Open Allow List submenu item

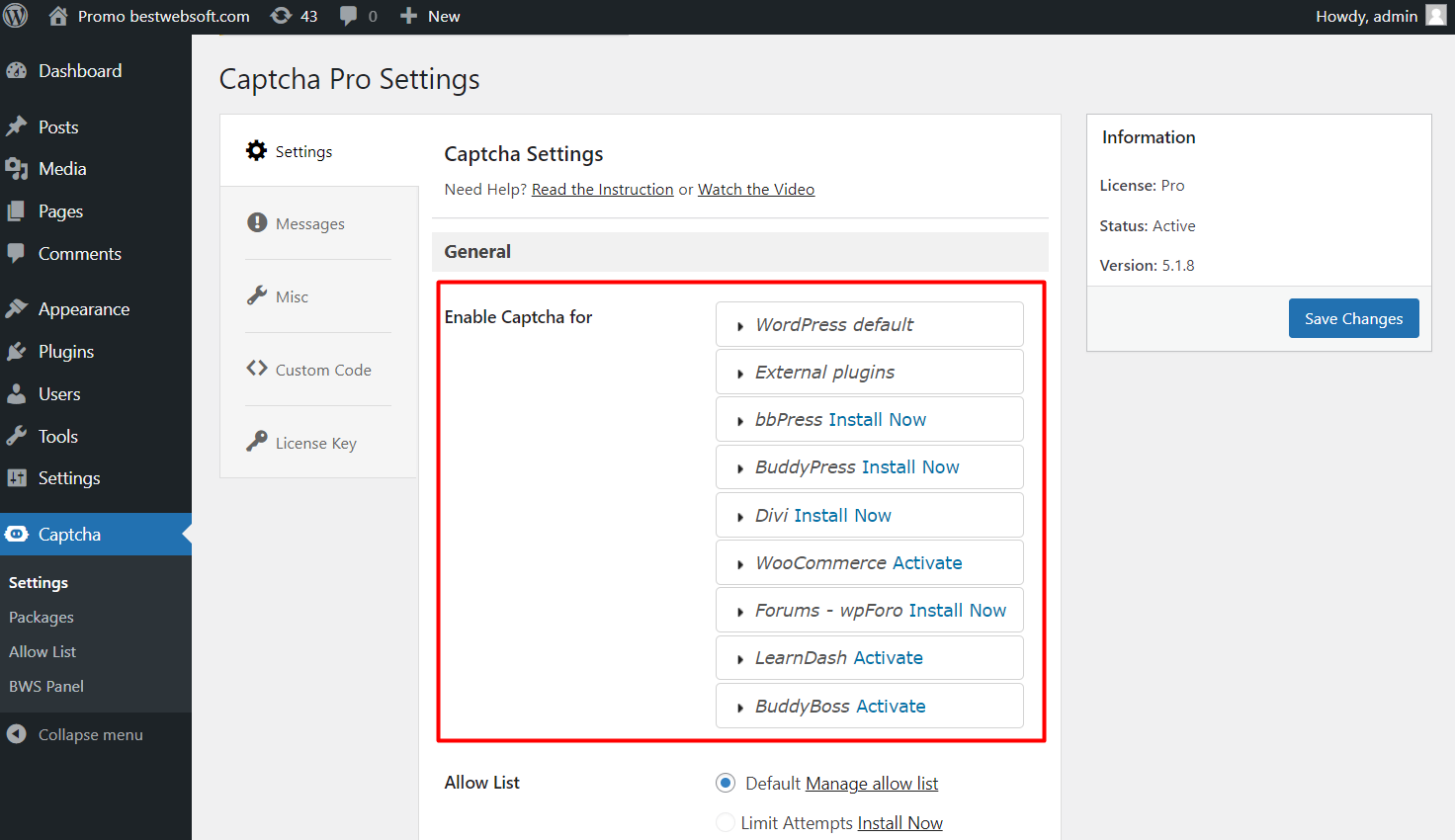(x=43, y=651)
